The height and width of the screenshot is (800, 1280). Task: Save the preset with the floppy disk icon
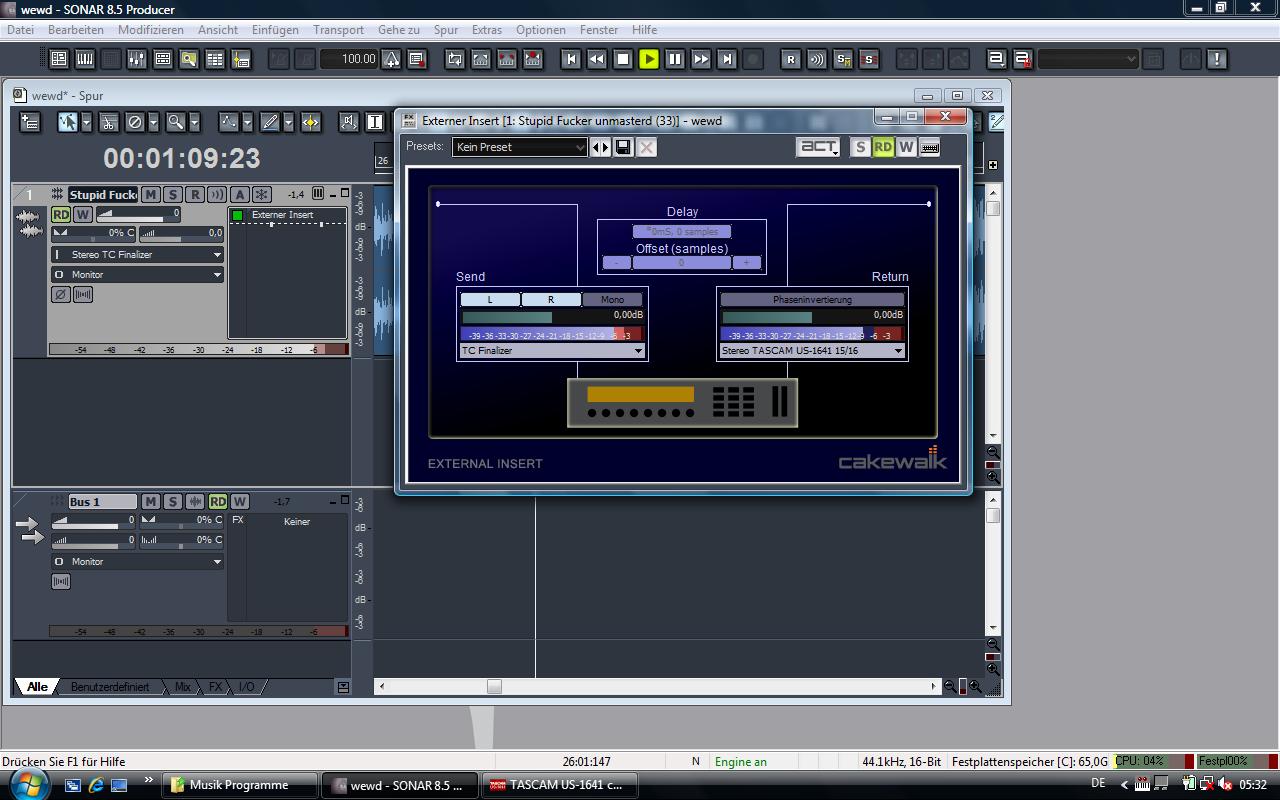coord(623,147)
